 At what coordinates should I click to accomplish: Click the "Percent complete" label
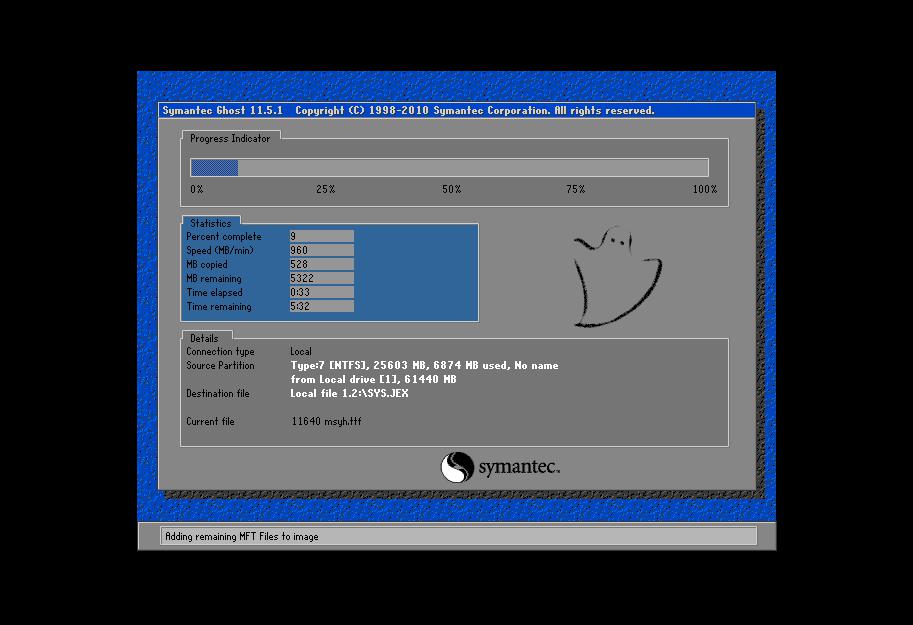[224, 236]
